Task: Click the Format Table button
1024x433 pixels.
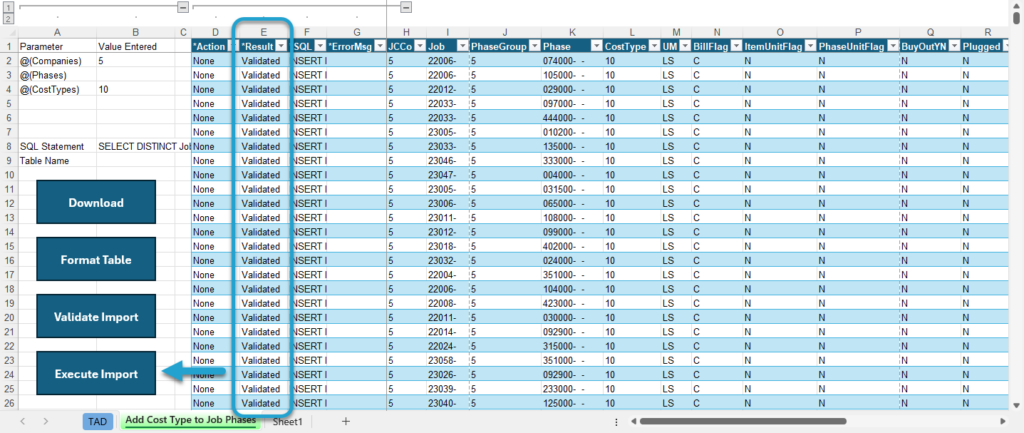Action: click(96, 259)
